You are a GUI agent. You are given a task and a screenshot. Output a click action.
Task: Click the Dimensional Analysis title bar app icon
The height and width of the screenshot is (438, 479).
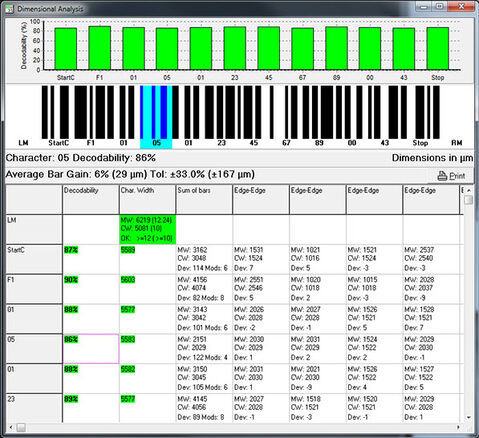[x=9, y=9]
